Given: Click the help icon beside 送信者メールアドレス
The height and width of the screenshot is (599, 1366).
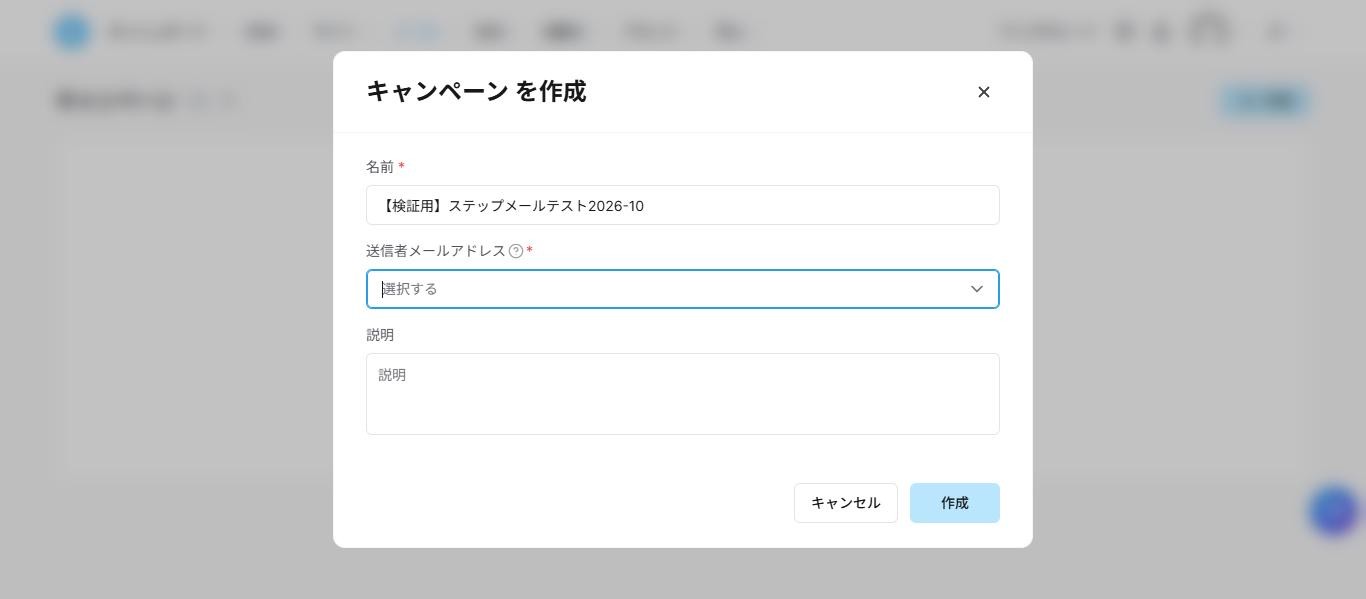Looking at the screenshot, I should [516, 251].
